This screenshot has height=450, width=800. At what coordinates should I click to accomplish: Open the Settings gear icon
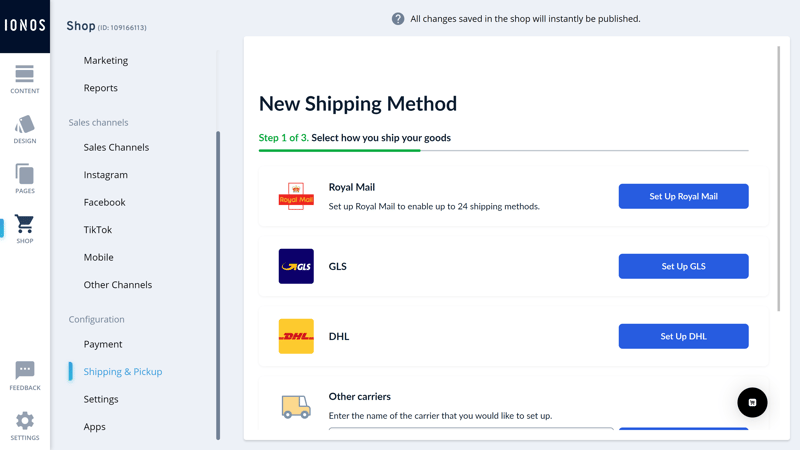(x=24, y=421)
